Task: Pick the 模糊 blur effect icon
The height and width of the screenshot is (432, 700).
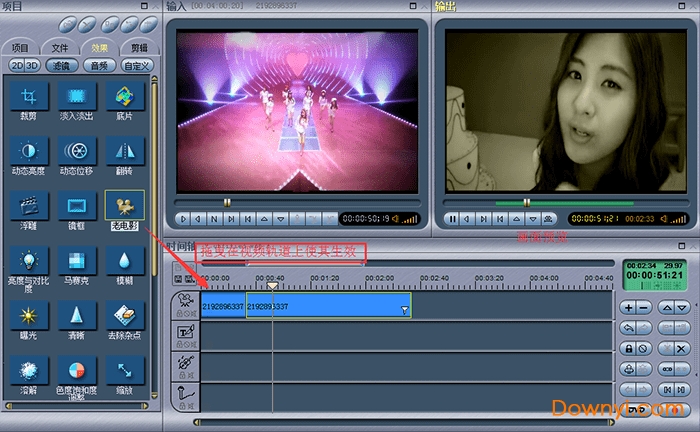Action: pos(124,262)
